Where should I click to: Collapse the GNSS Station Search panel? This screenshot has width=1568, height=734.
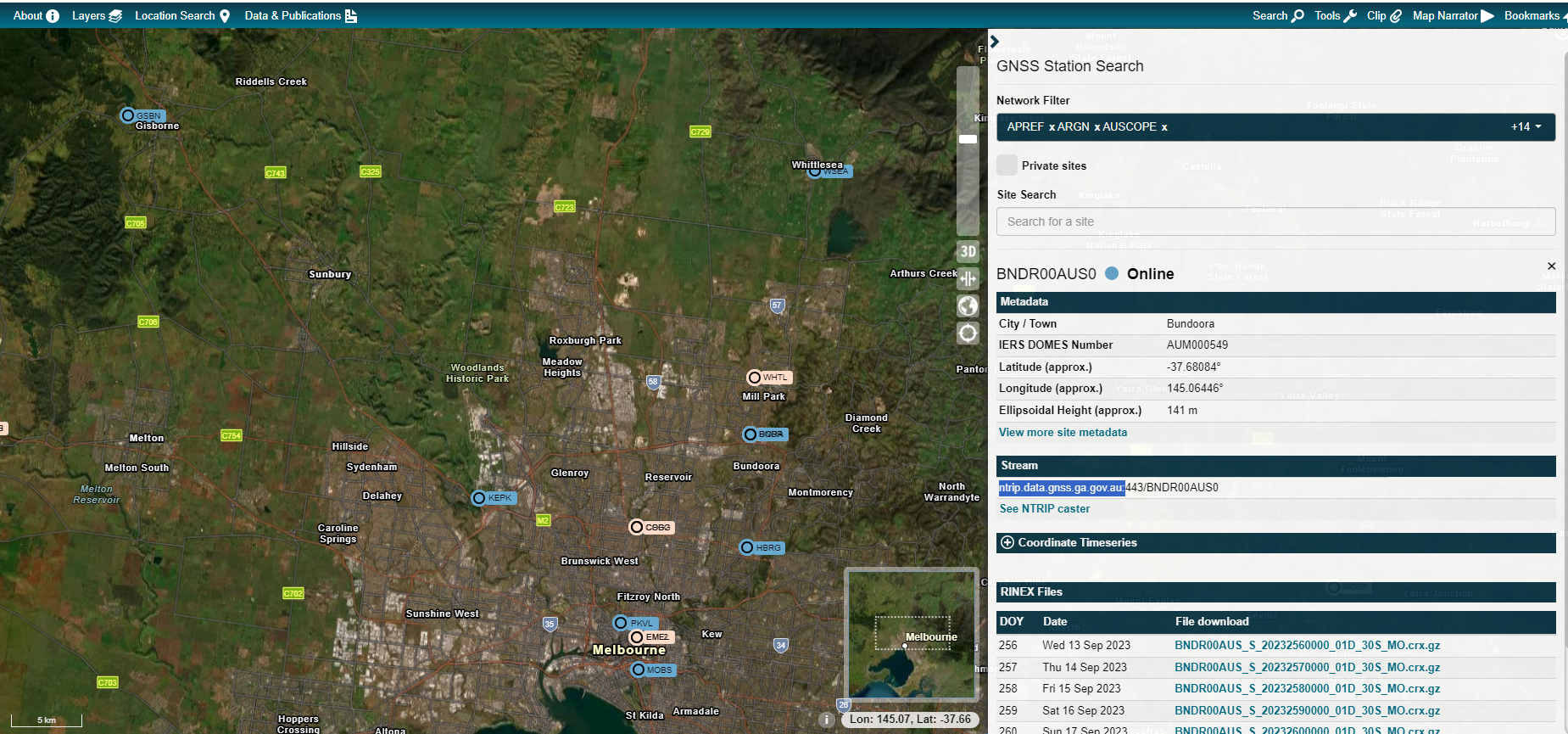click(x=995, y=41)
